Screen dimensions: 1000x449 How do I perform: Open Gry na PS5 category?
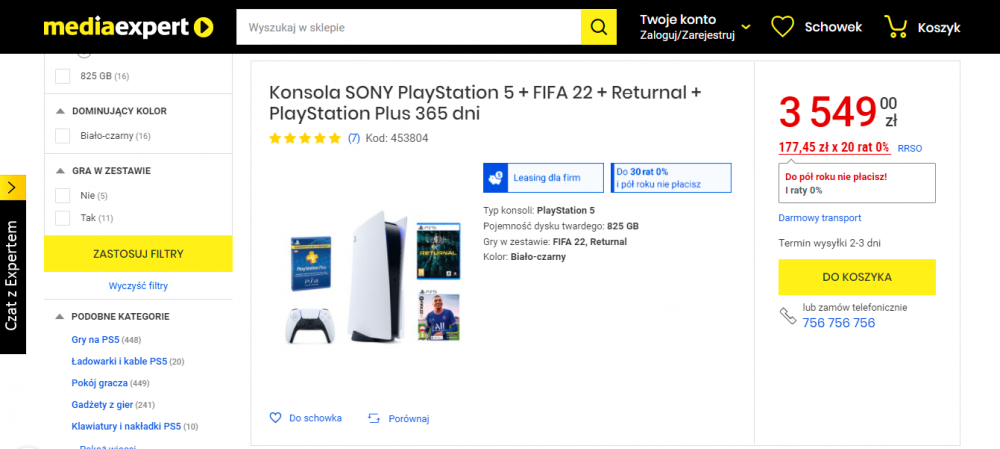(96, 339)
